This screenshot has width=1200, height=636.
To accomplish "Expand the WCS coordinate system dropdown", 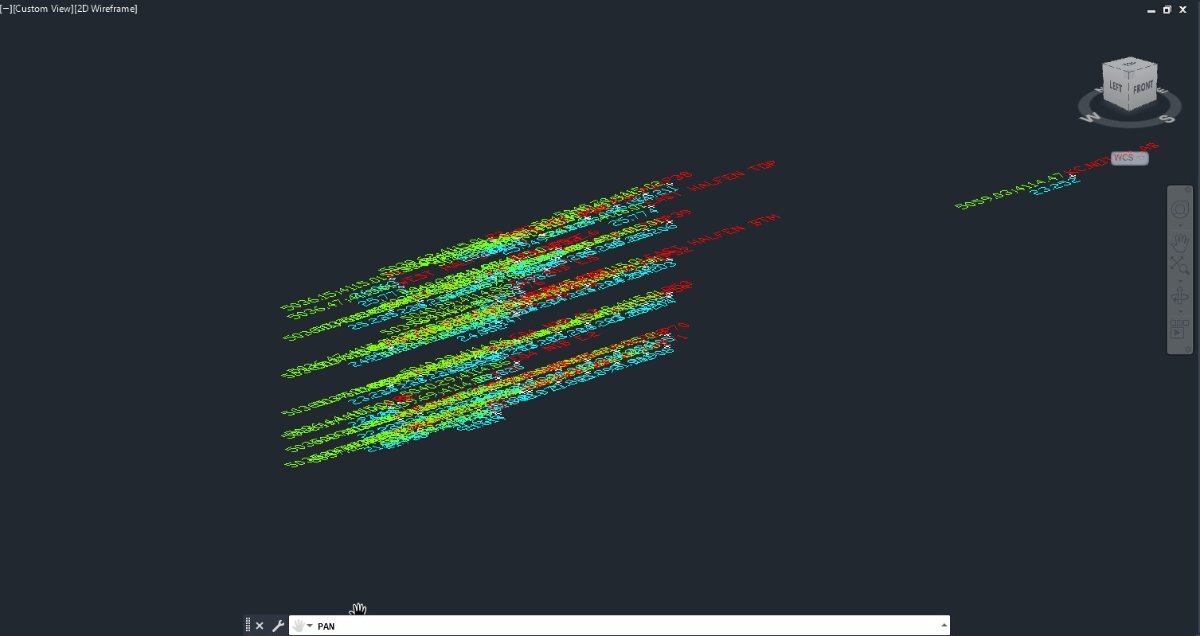I will tap(1130, 158).
